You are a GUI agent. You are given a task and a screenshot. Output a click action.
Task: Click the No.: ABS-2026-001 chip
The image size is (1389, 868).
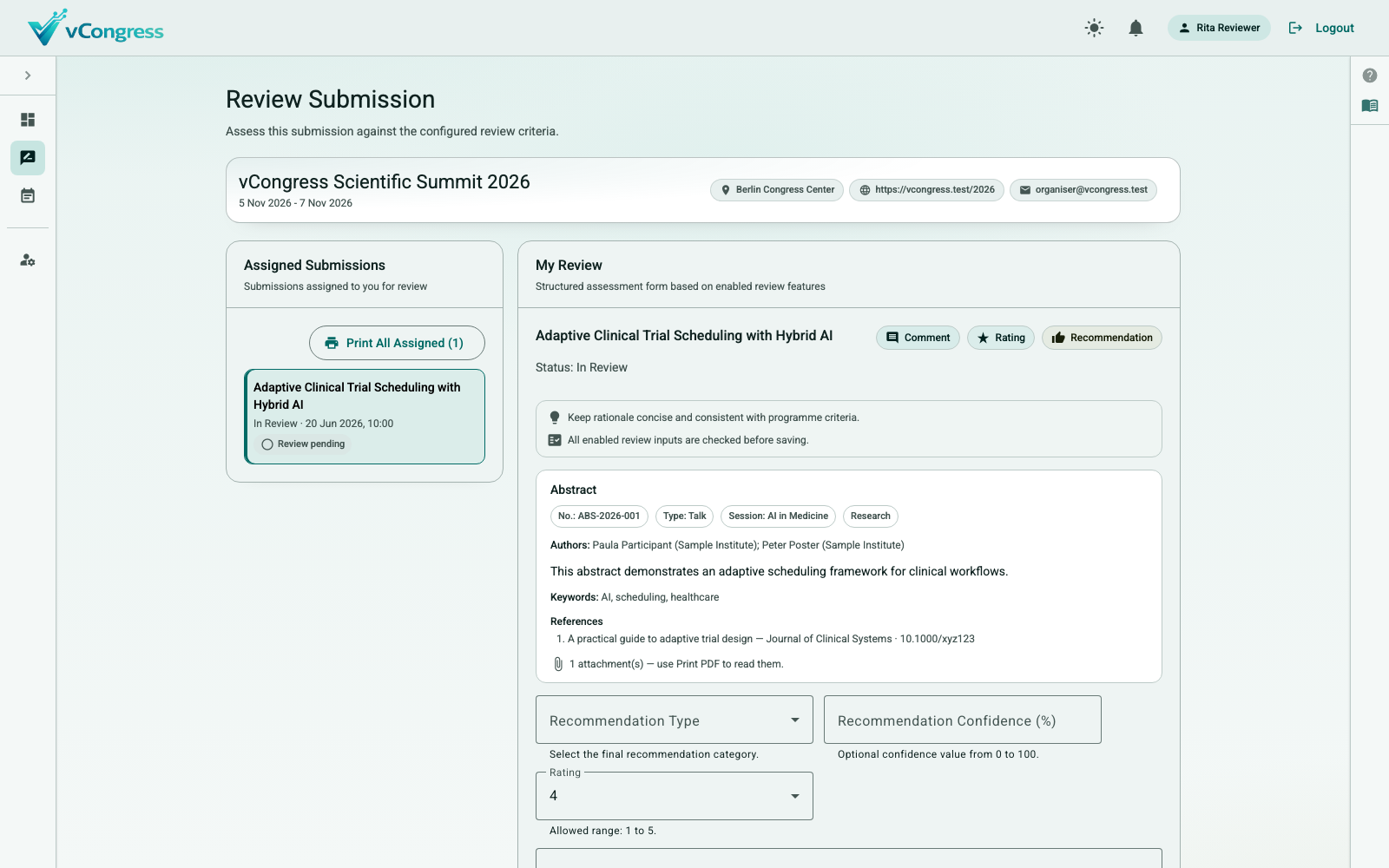pyautogui.click(x=599, y=516)
